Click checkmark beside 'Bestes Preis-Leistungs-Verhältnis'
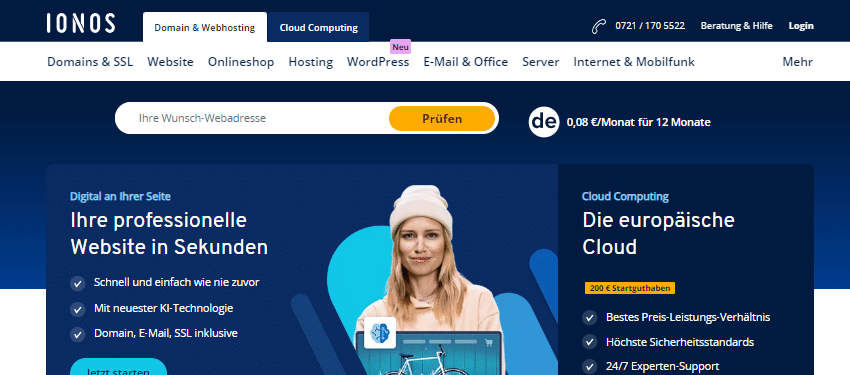The image size is (850, 375). click(590, 318)
